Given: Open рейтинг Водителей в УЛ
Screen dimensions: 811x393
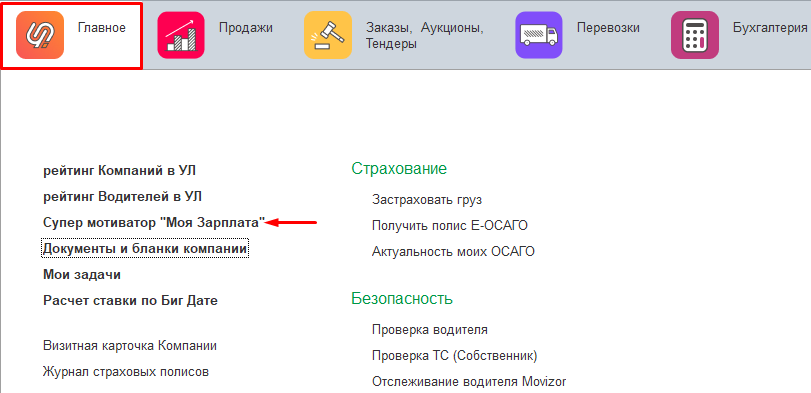Looking at the screenshot, I should click(x=123, y=196).
